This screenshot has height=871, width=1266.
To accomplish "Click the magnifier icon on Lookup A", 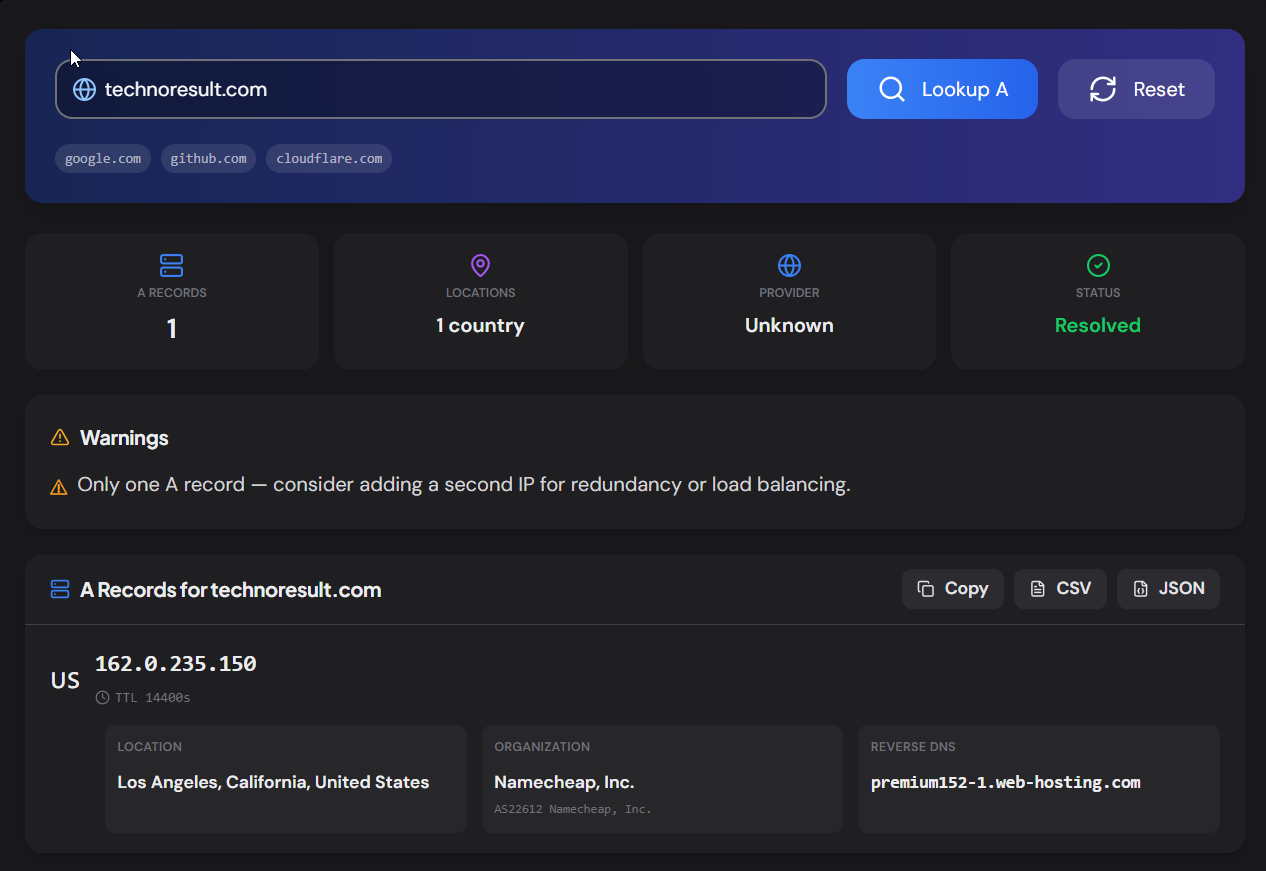I will coord(891,89).
